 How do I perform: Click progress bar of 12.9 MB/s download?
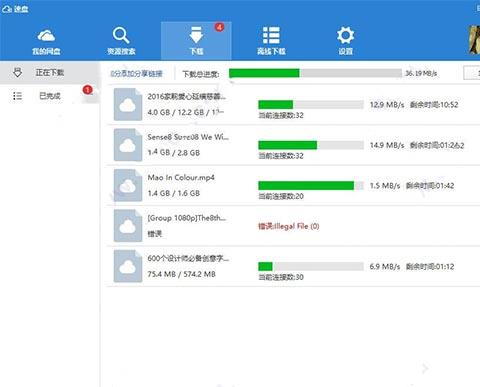click(311, 105)
